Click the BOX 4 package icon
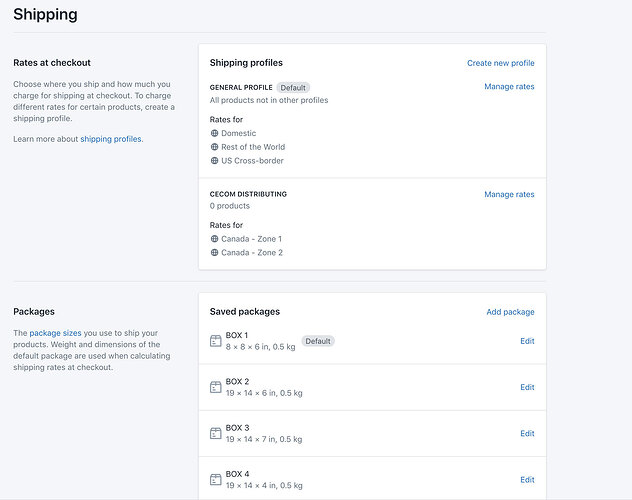 (215, 479)
